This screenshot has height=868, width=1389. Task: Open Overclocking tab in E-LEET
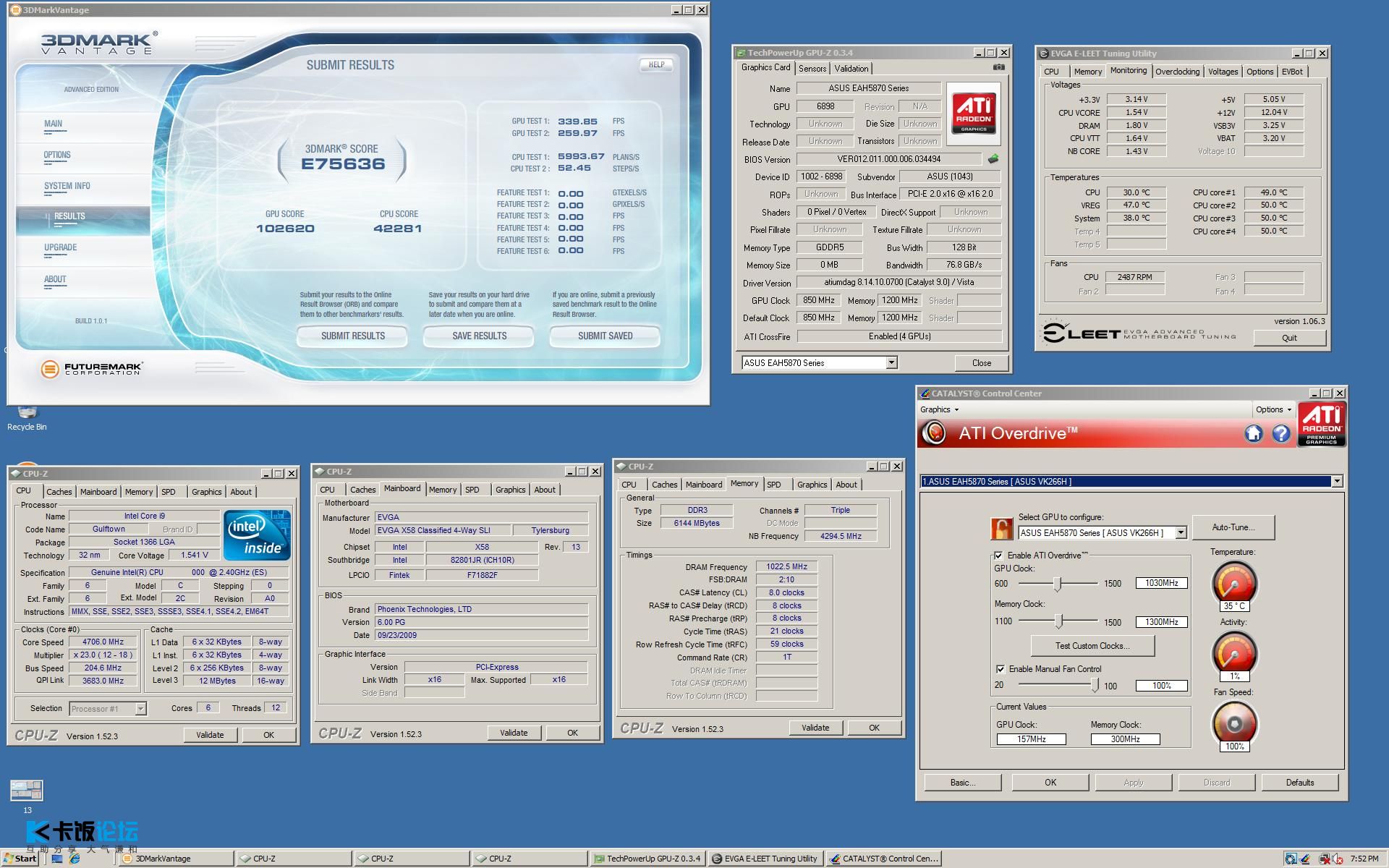[1177, 72]
